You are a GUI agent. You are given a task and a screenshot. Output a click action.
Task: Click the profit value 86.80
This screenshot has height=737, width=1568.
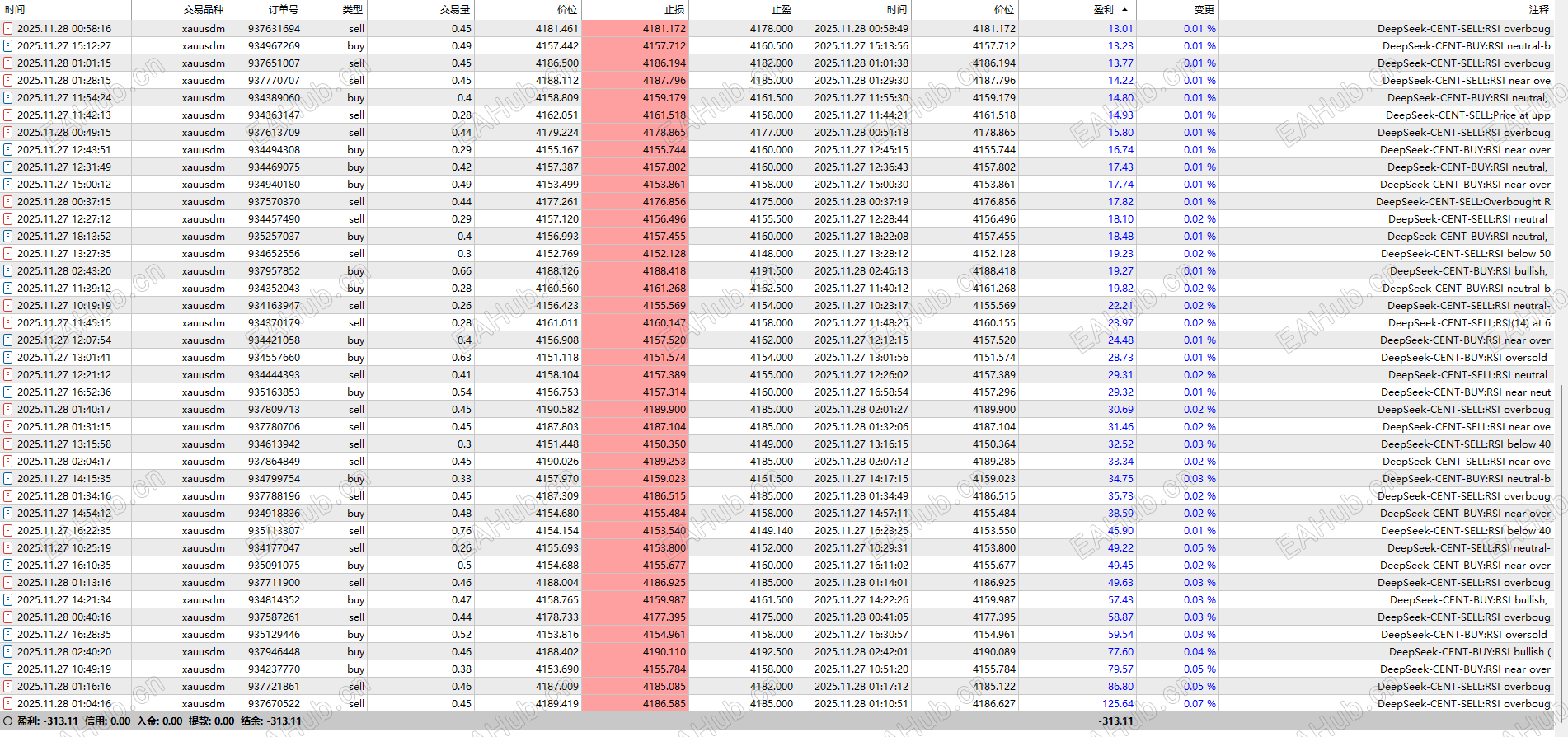(x=1120, y=686)
